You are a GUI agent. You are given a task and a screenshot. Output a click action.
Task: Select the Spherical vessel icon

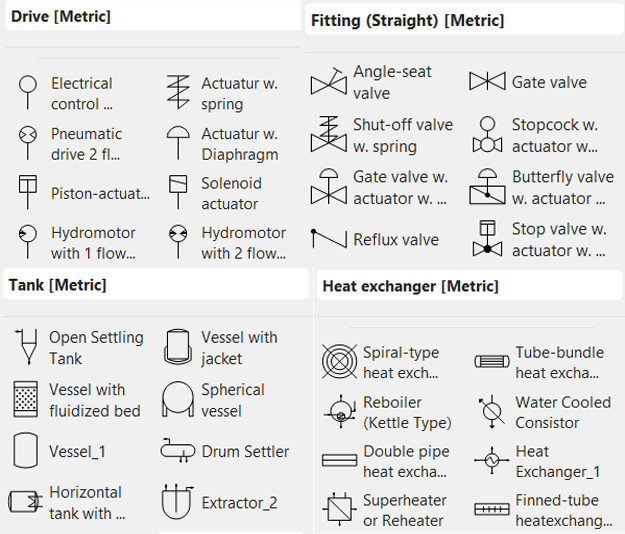click(178, 399)
